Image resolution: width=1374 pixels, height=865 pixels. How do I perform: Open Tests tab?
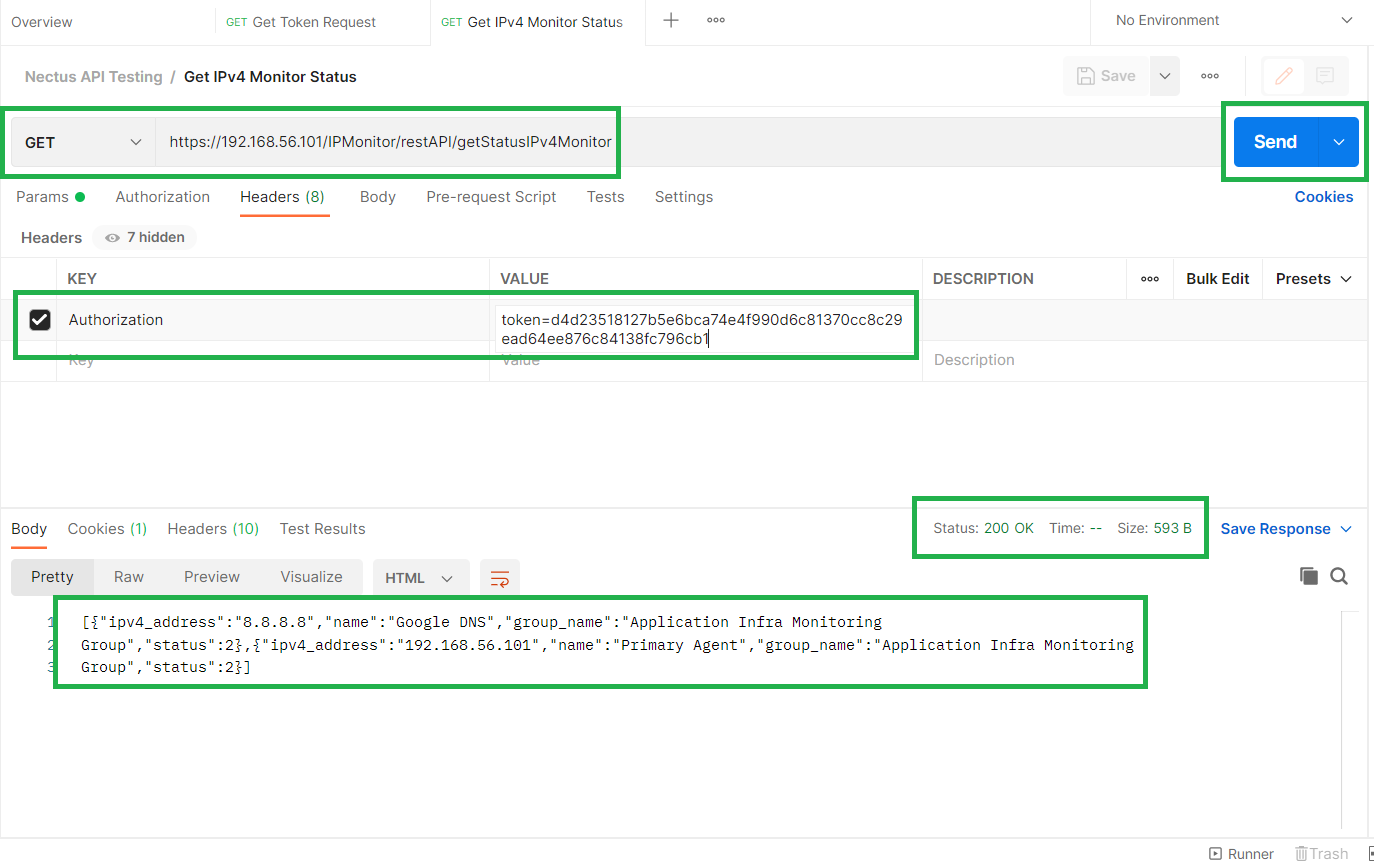pos(605,197)
